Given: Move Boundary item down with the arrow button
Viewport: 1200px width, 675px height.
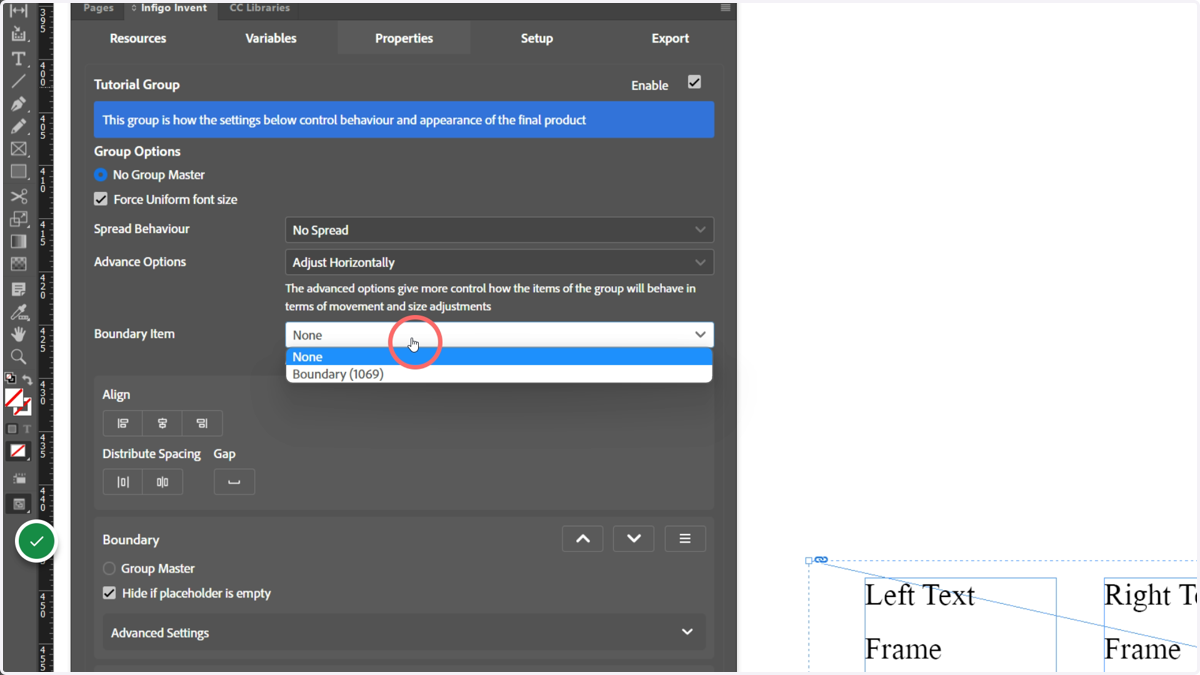Looking at the screenshot, I should coord(634,539).
